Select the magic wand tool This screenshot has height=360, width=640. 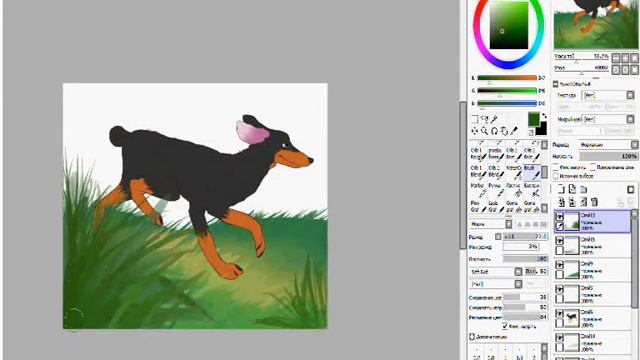pyautogui.click(x=494, y=119)
